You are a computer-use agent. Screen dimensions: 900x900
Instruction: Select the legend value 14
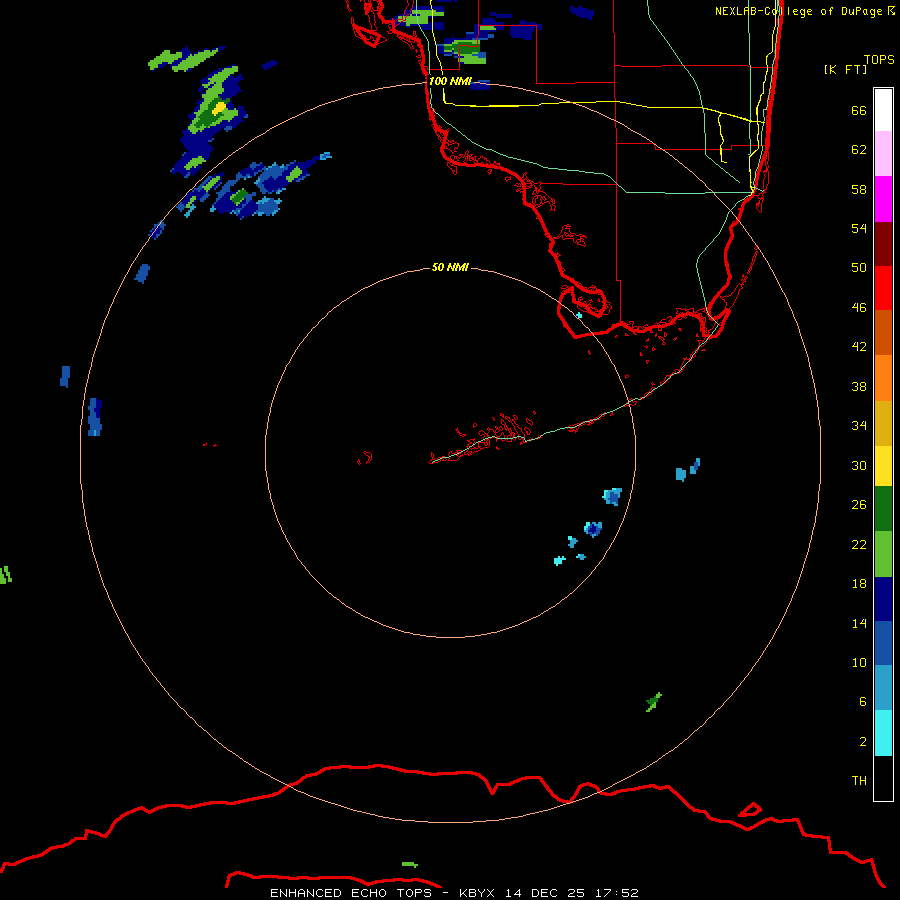click(x=859, y=623)
